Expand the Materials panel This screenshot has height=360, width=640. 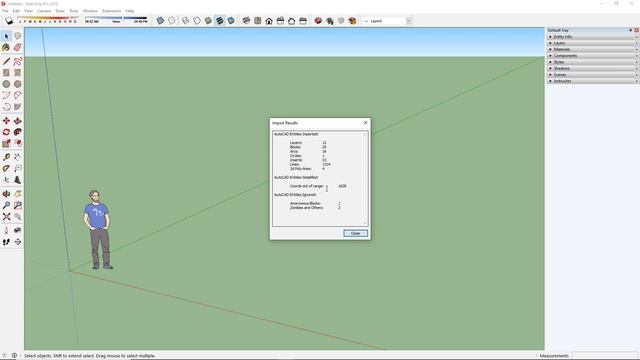click(593, 49)
